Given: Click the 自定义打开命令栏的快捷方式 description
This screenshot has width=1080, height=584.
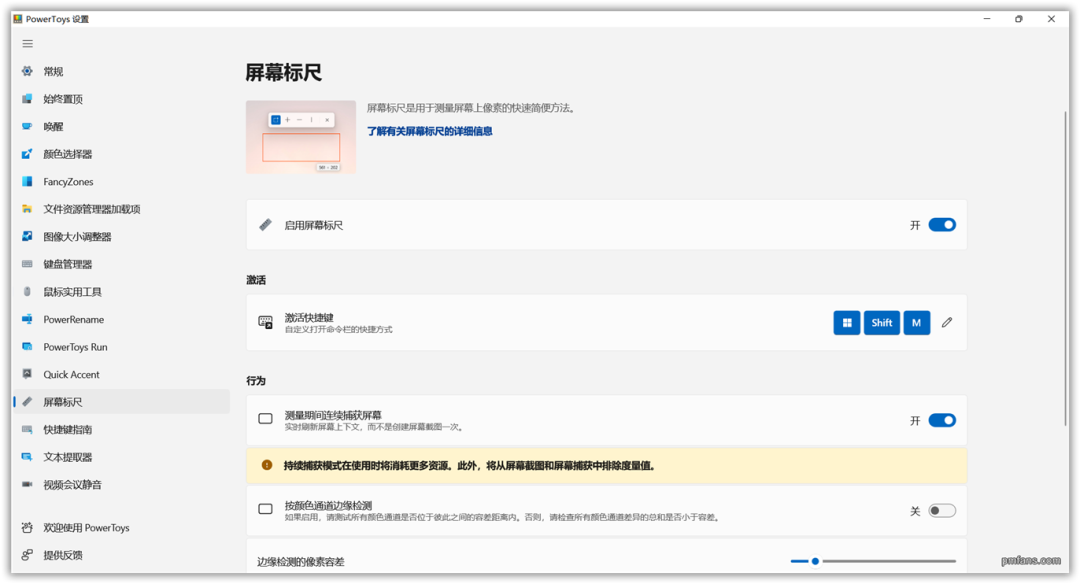Looking at the screenshot, I should point(338,330).
